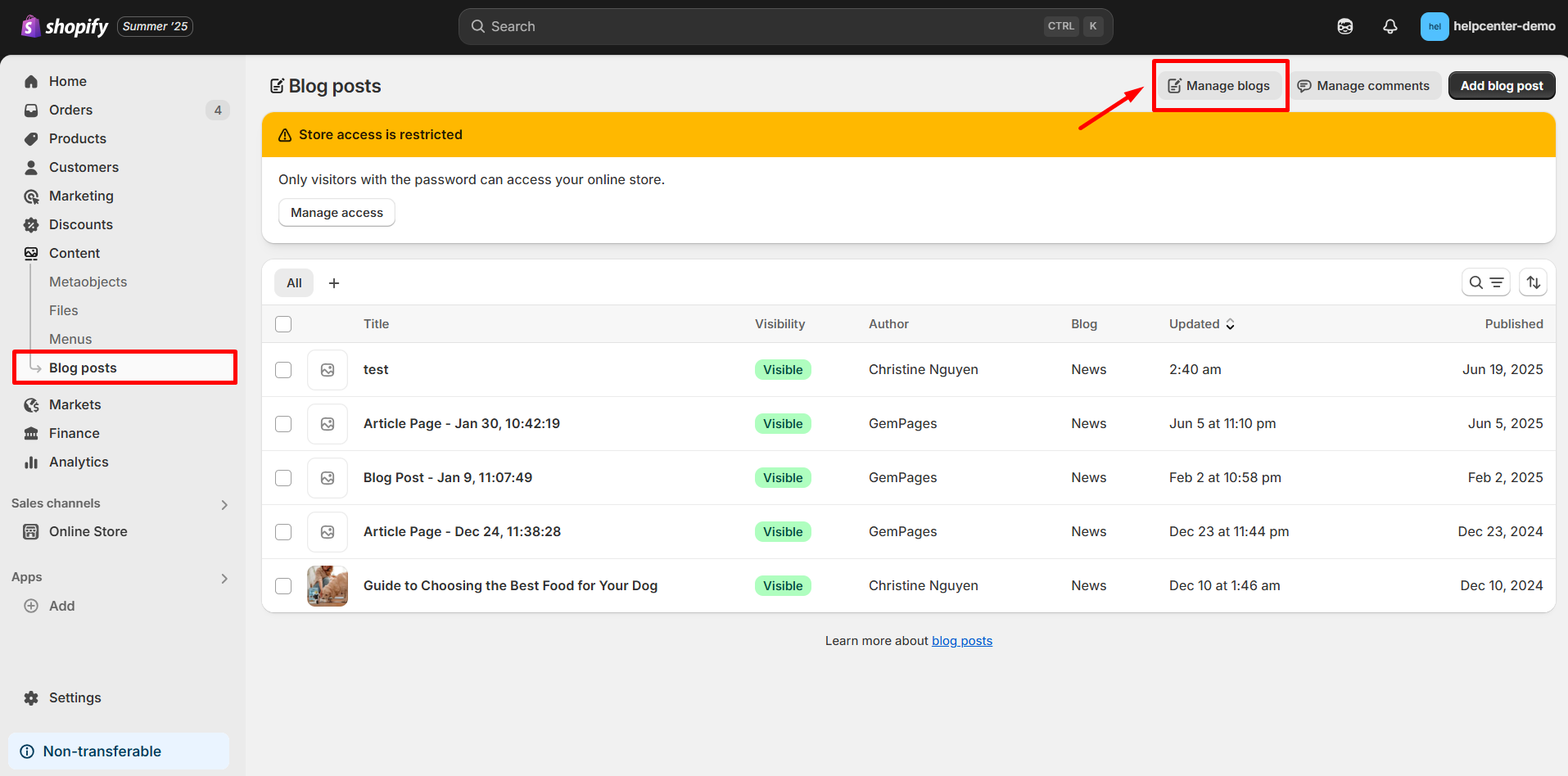Viewport: 1568px width, 776px height.
Task: Click the Add blog post button
Action: tap(1501, 85)
